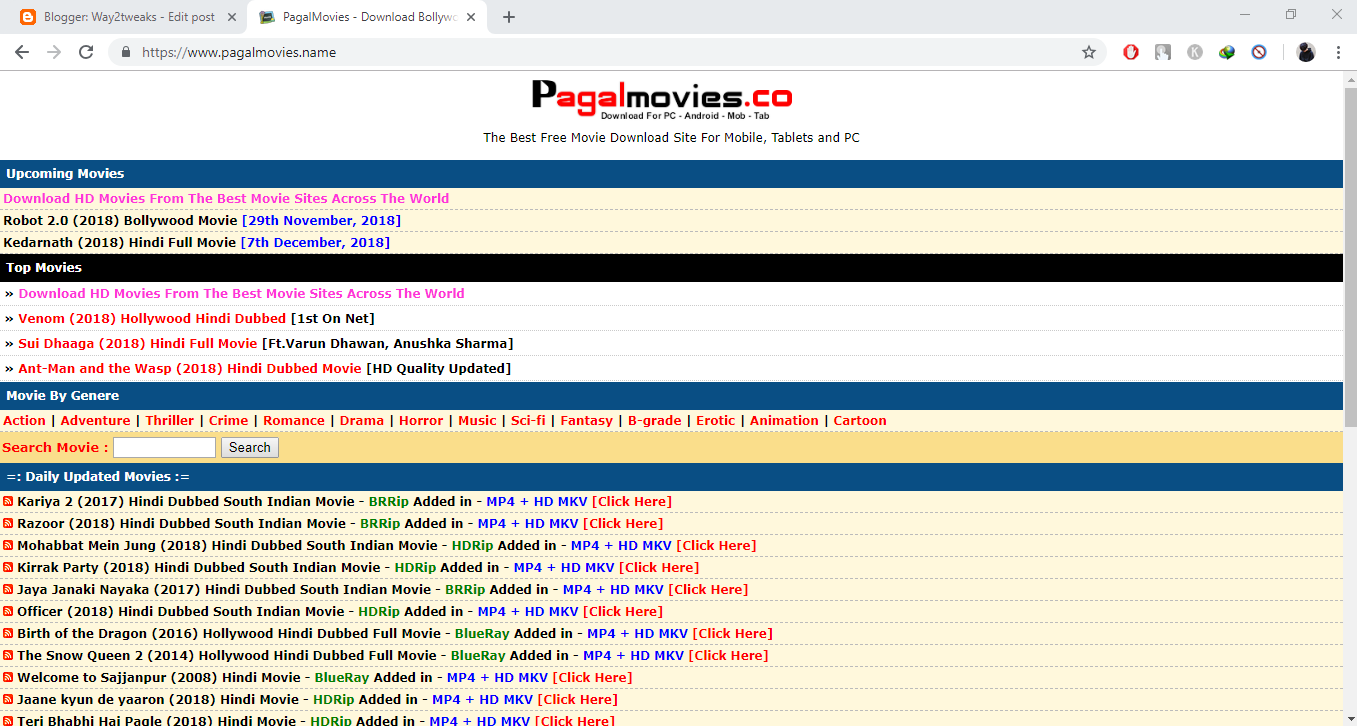The width and height of the screenshot is (1357, 726).
Task: Click the Pagalmovies.co logo
Action: (661, 100)
